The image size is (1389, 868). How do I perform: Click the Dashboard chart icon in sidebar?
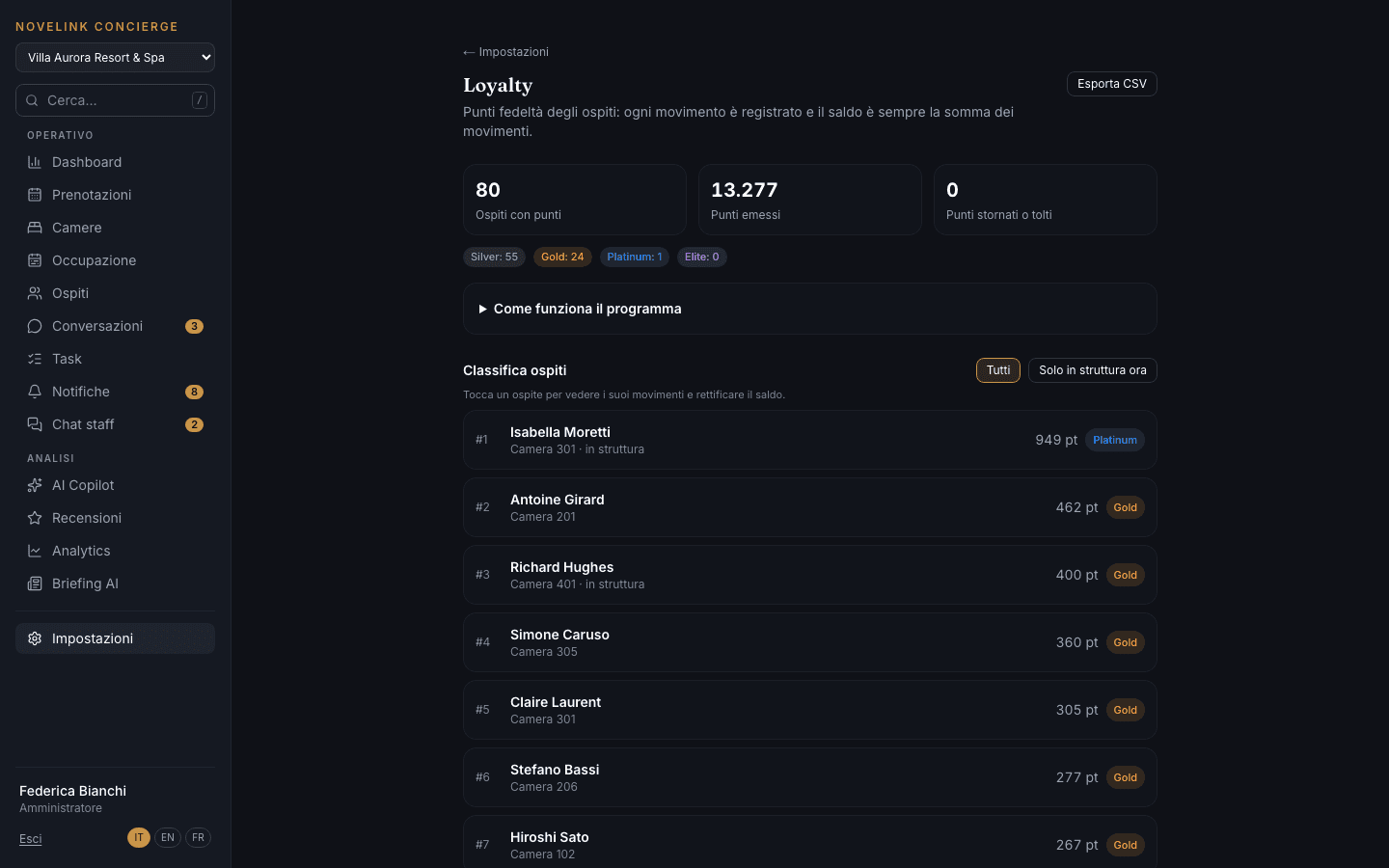click(35, 162)
